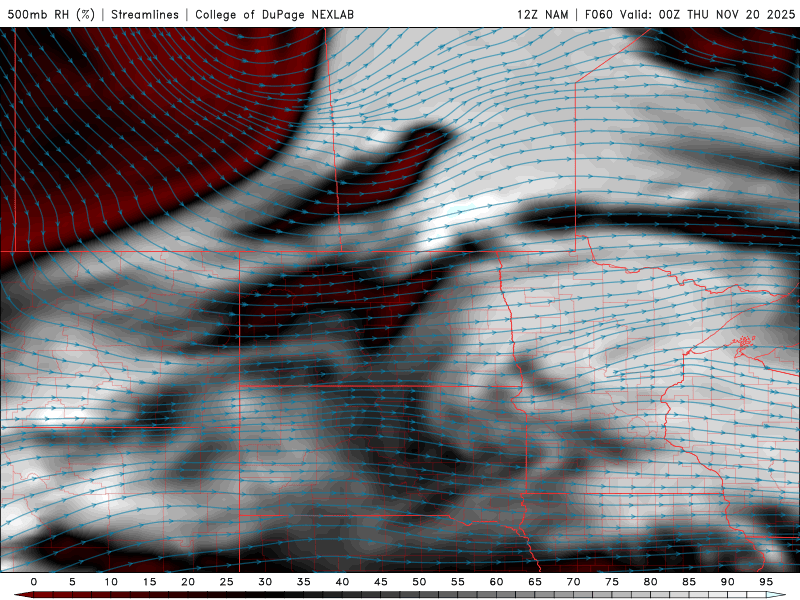Click the "85" label on color scale
Image resolution: width=800 pixels, height=600 pixels.
688,582
